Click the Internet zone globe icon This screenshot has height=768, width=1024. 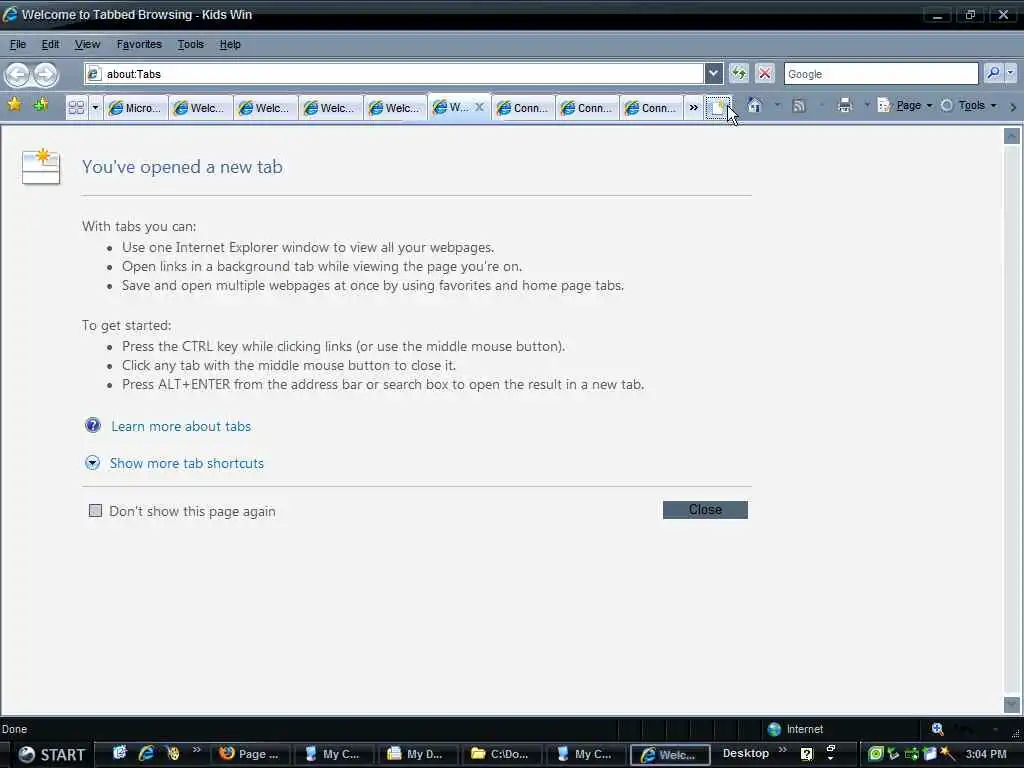(774, 729)
